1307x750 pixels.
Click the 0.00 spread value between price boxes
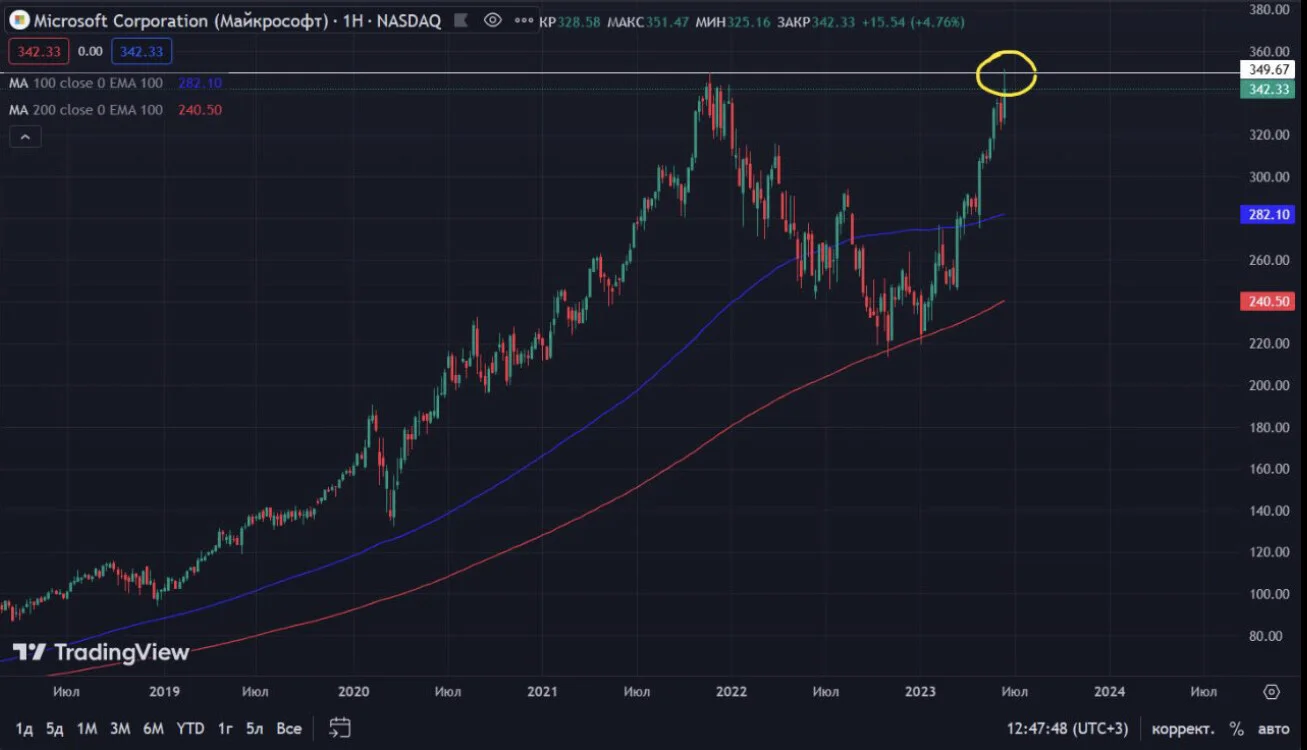pos(90,51)
